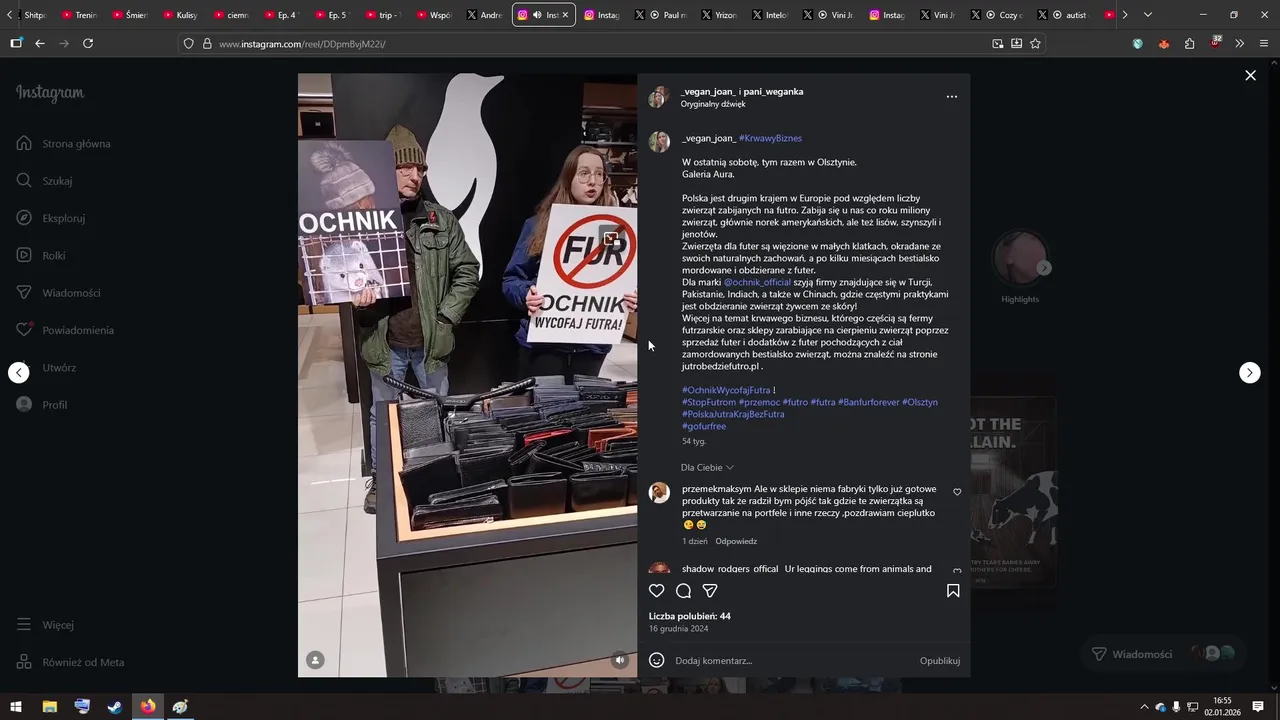Open Również od Meta menu
The height and width of the screenshot is (720, 1280).
70,662
